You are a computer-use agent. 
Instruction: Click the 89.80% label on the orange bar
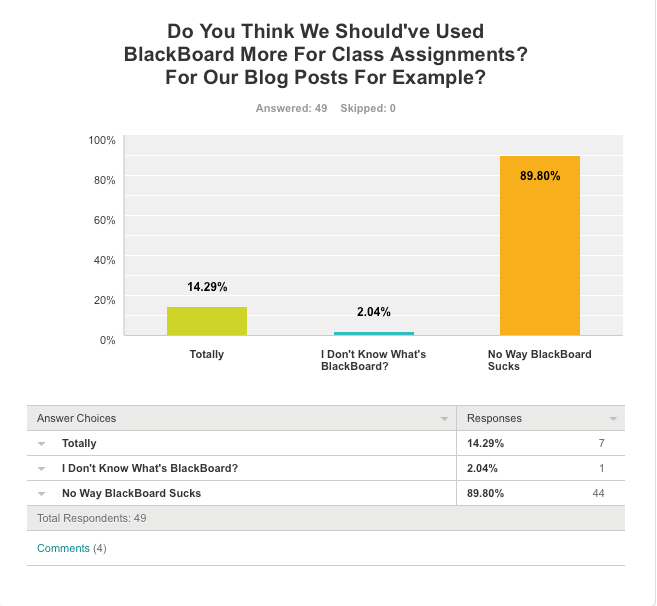pos(540,176)
